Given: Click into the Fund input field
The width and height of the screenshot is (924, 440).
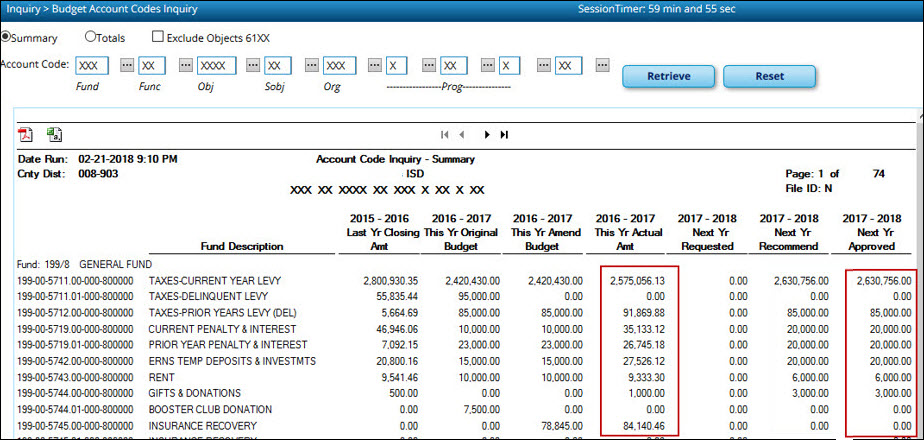Looking at the screenshot, I should coord(92,66).
